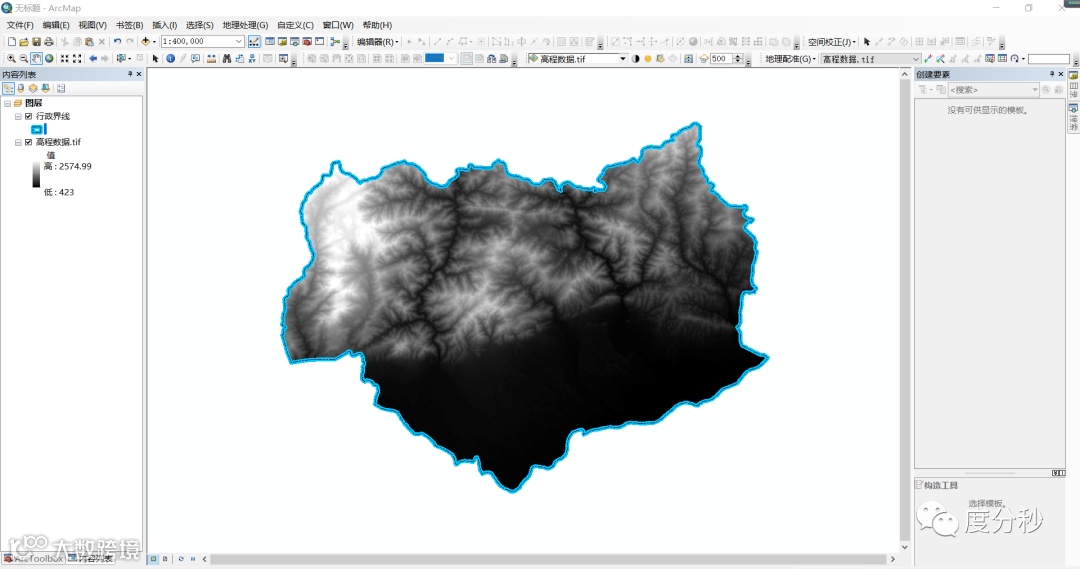Open the HTML Popup tool
Viewport: 1080px width, 569px height.
click(x=196, y=59)
